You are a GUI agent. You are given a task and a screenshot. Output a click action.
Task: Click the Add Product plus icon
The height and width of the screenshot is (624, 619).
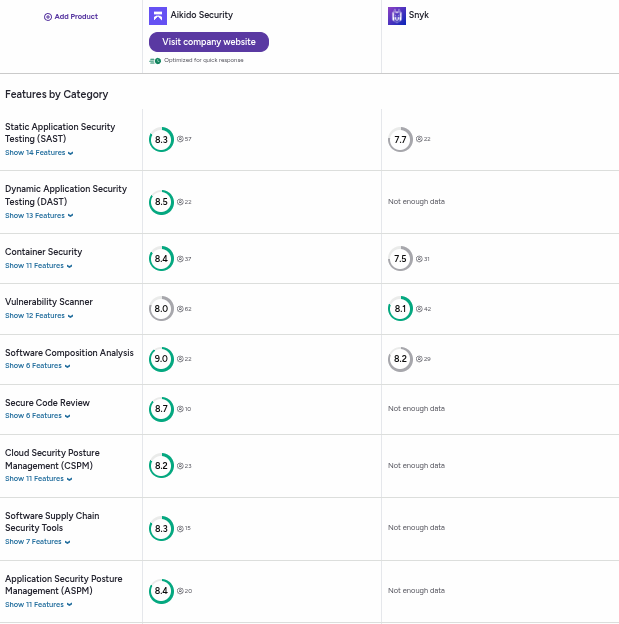[48, 17]
